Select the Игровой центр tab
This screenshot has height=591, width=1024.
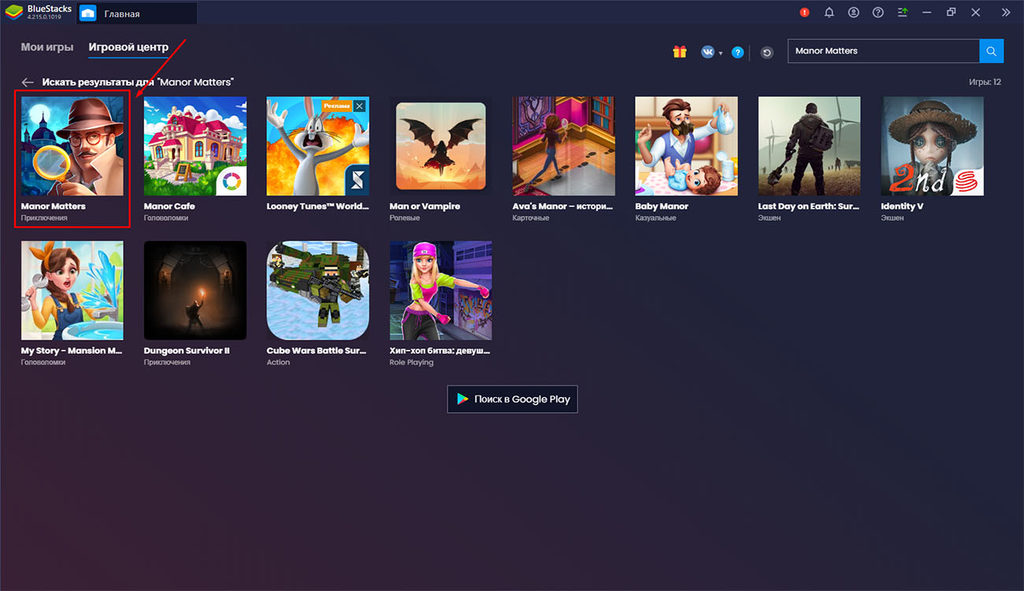tap(128, 47)
